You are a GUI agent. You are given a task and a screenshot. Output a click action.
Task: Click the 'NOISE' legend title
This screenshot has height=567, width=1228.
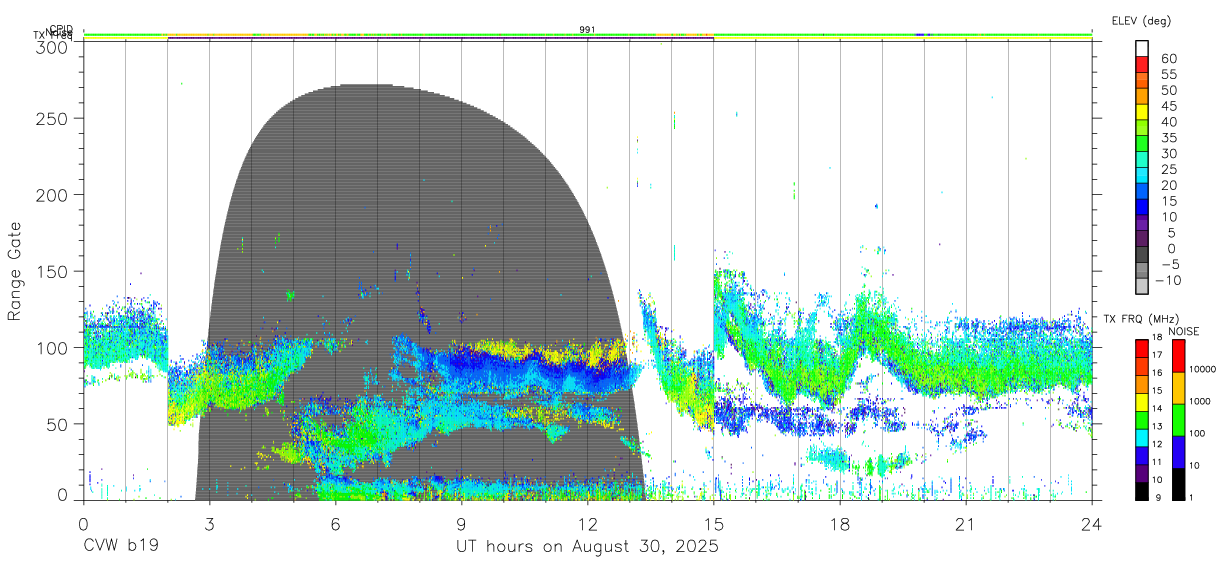[x=1184, y=331]
